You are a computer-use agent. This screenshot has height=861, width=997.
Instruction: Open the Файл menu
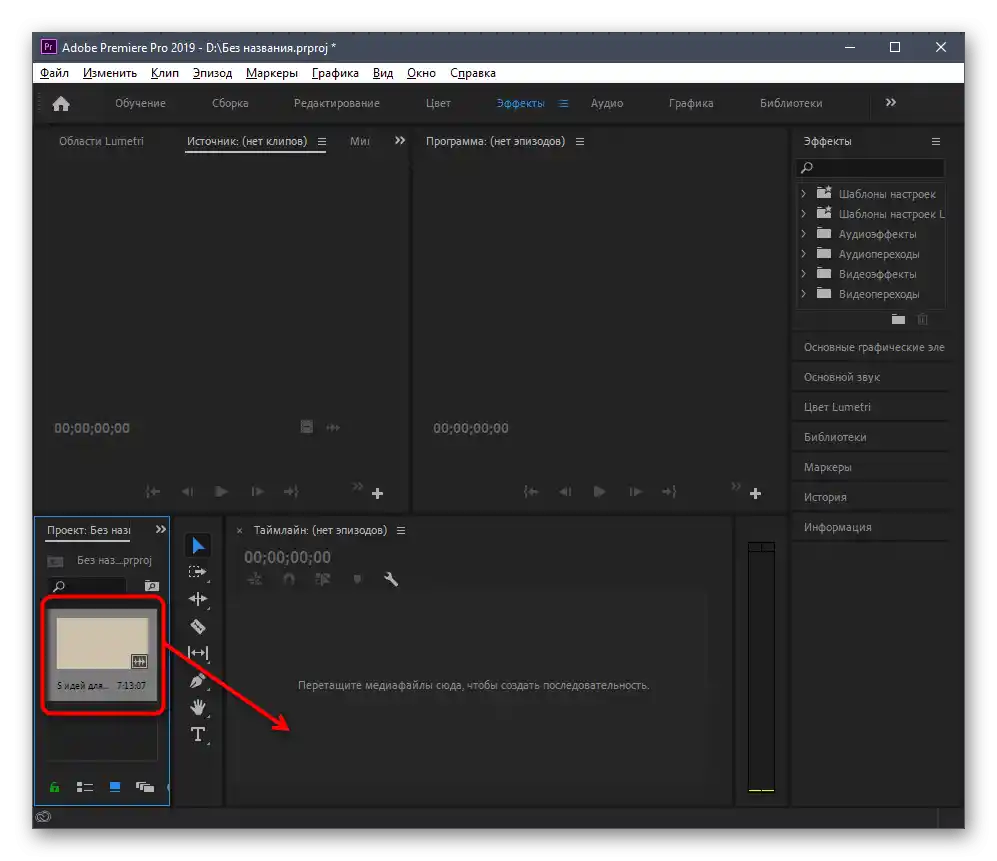coord(54,73)
